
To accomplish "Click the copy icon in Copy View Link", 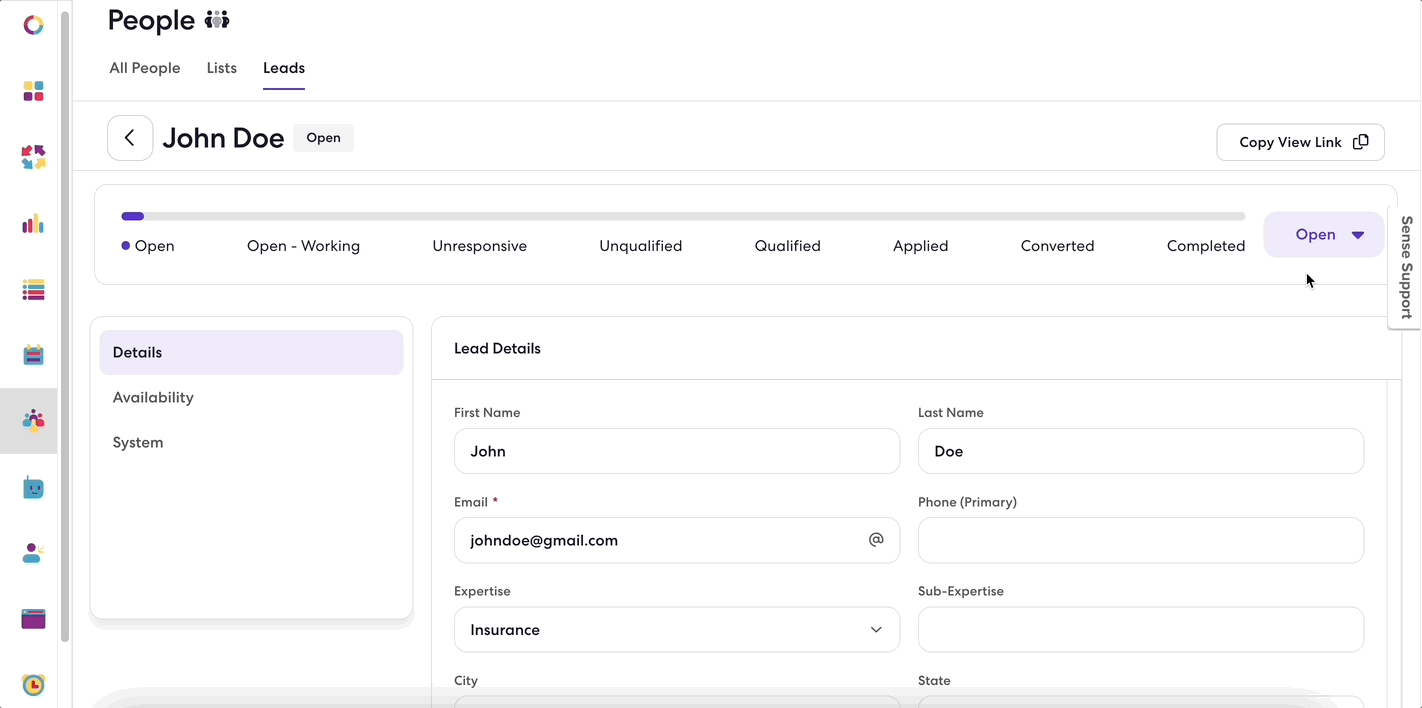I will [x=1360, y=142].
